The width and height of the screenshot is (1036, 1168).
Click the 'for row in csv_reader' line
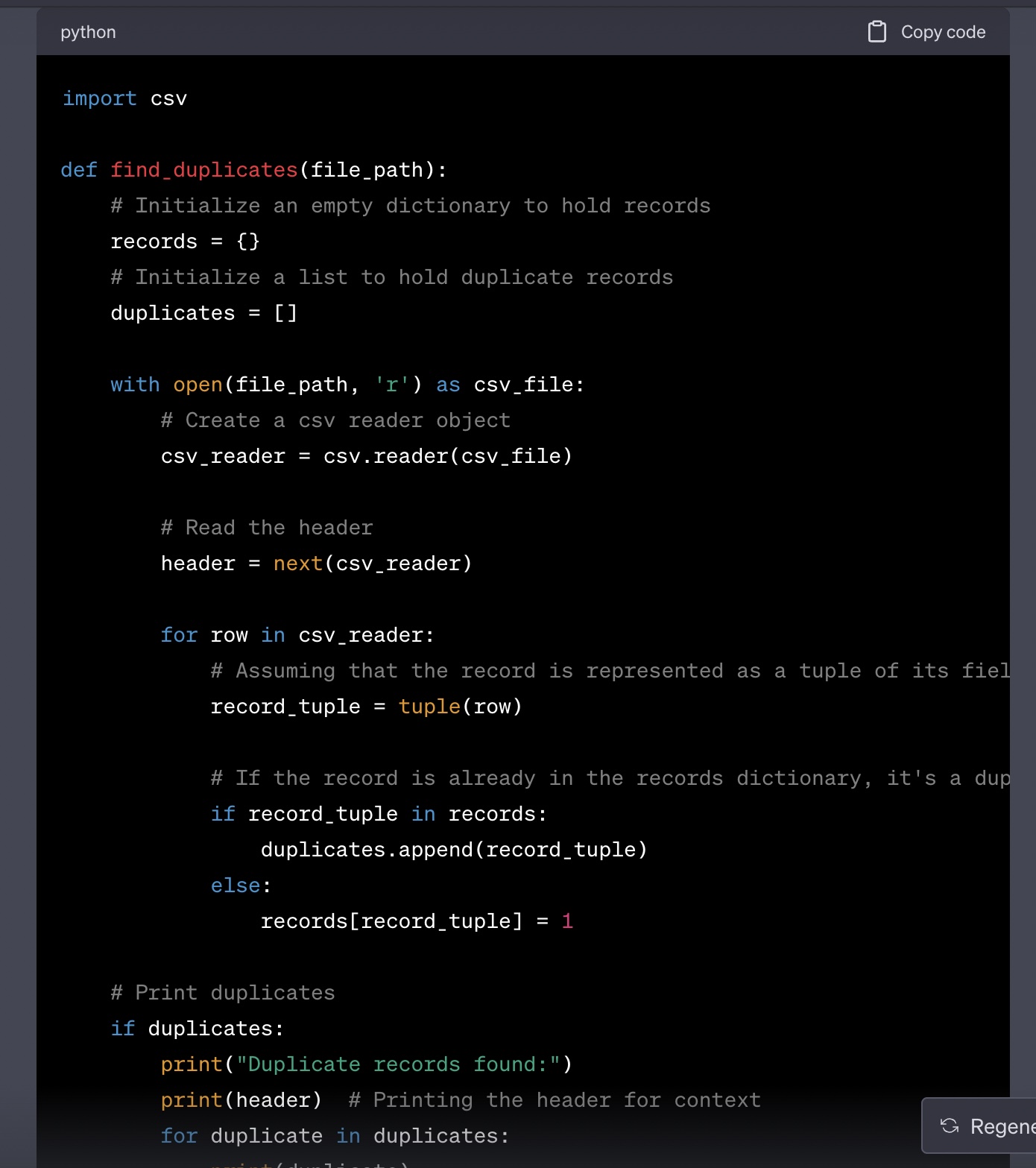pos(297,635)
